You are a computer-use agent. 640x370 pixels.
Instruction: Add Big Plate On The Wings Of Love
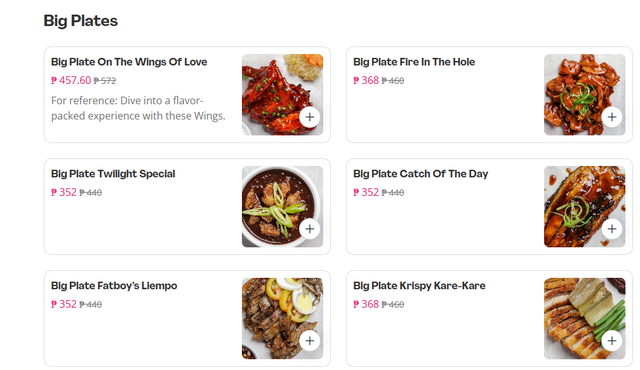point(310,117)
